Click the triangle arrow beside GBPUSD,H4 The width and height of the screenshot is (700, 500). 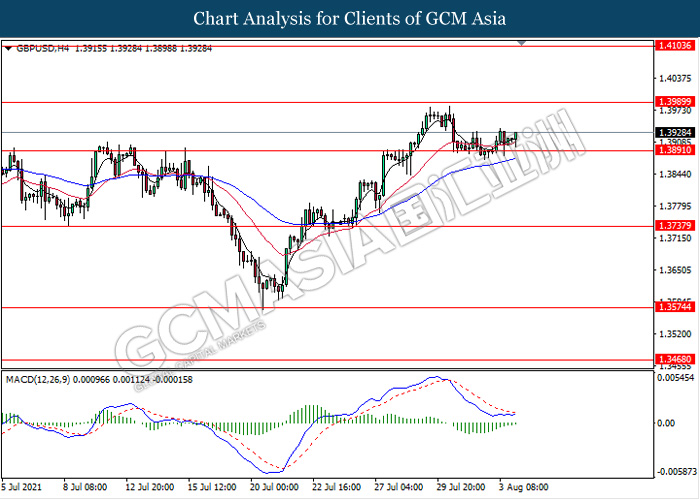(8, 49)
